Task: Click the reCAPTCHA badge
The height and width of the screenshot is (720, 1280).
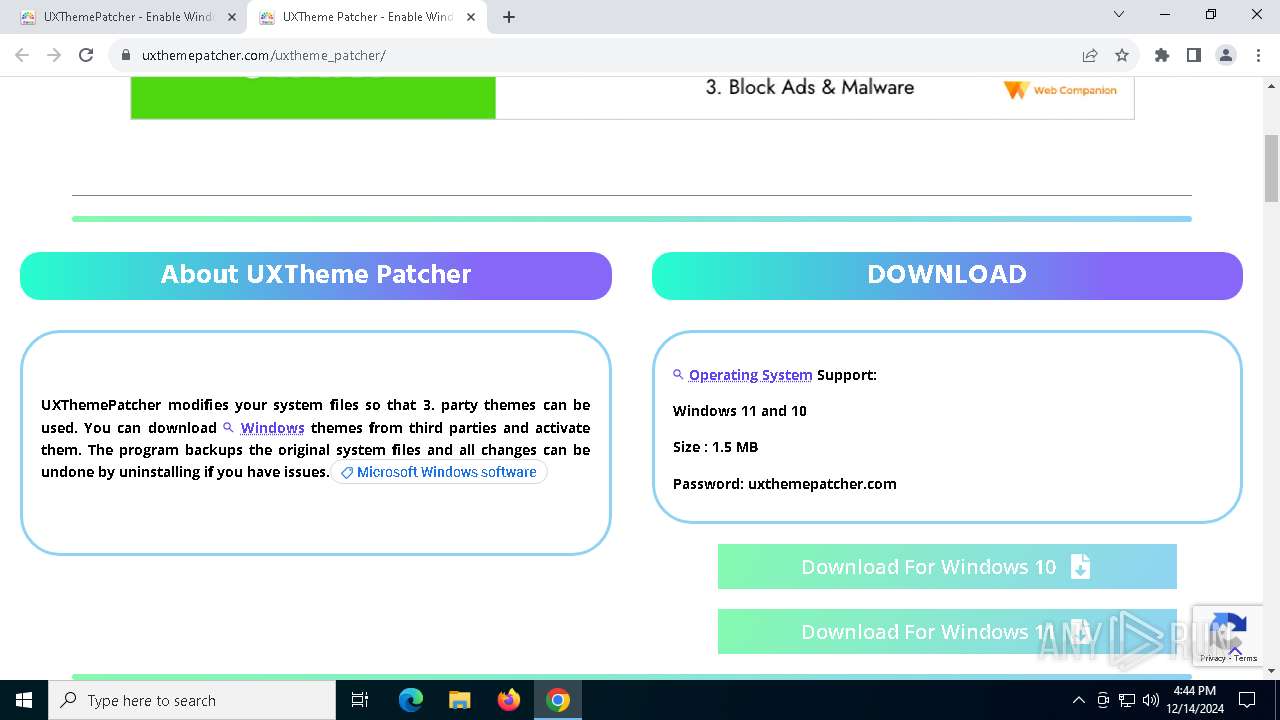Action: [x=1226, y=635]
